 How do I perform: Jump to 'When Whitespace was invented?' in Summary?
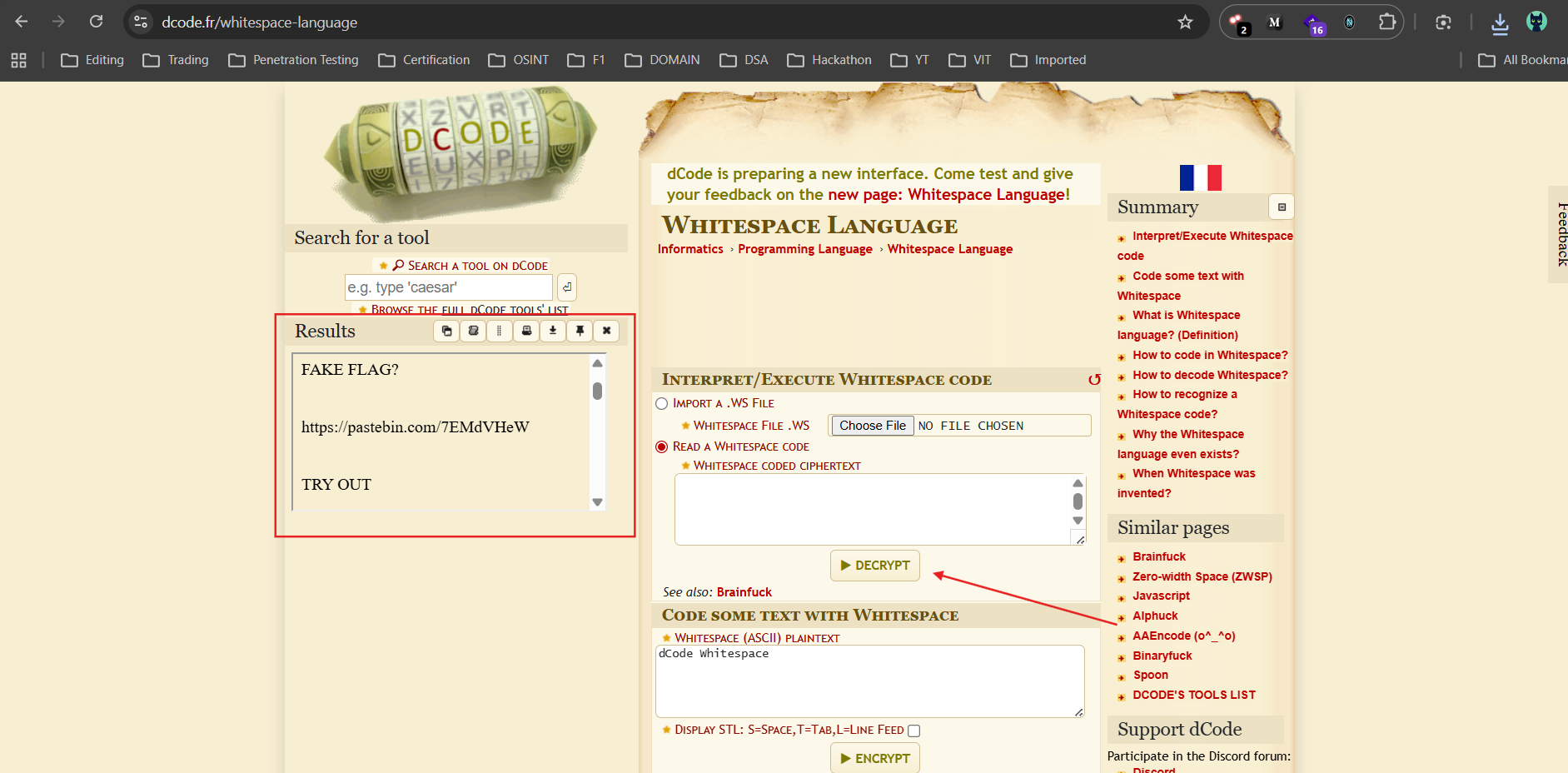[x=1187, y=484]
